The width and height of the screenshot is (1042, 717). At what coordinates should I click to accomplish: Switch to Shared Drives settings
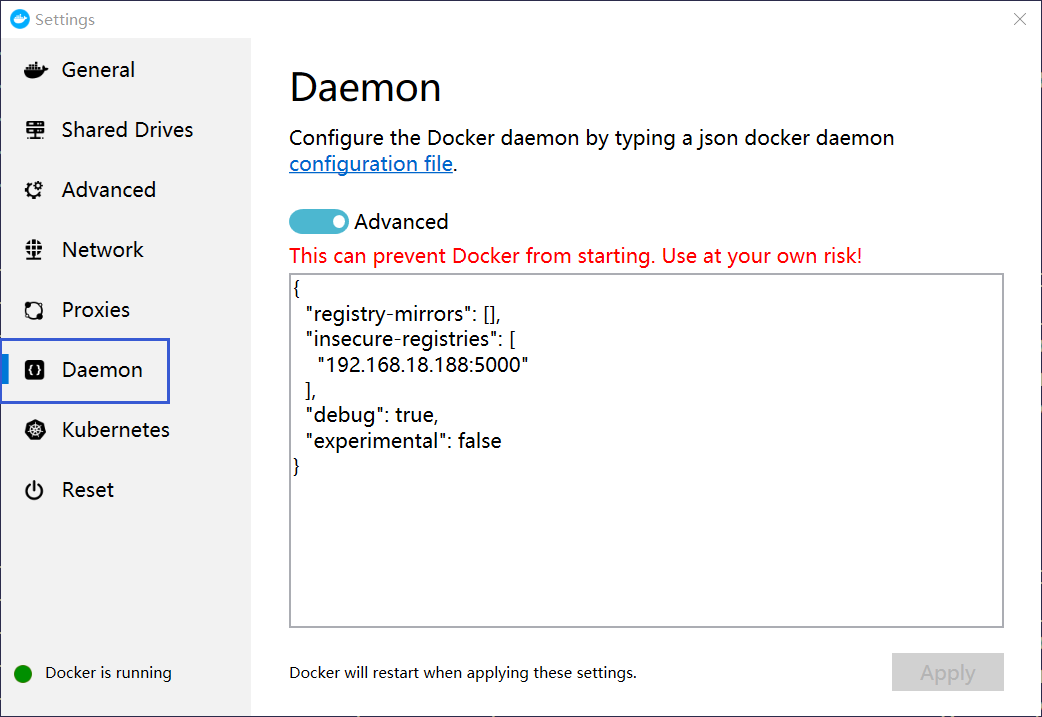click(126, 130)
